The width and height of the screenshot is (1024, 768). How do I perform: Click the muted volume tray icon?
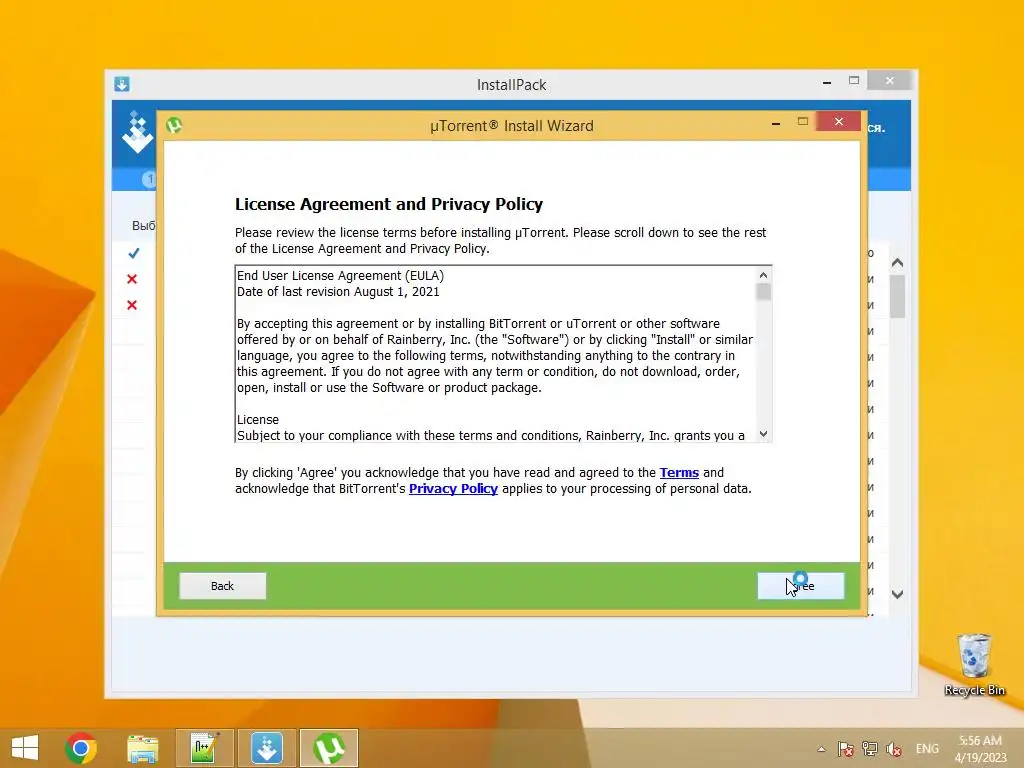[894, 749]
